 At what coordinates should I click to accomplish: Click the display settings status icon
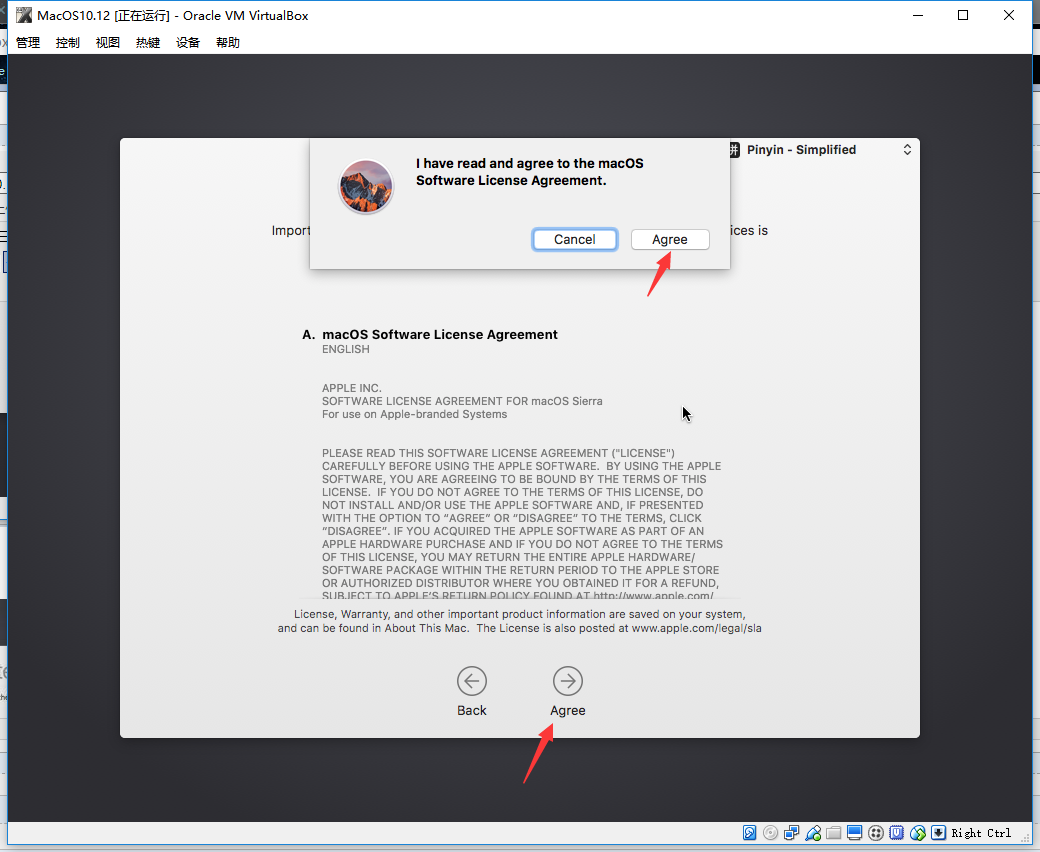click(x=855, y=833)
